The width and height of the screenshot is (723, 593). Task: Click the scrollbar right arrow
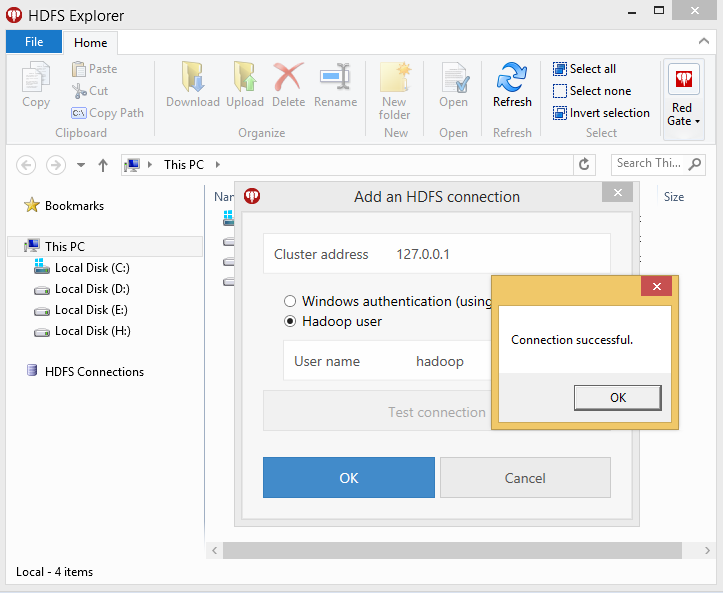coord(707,550)
